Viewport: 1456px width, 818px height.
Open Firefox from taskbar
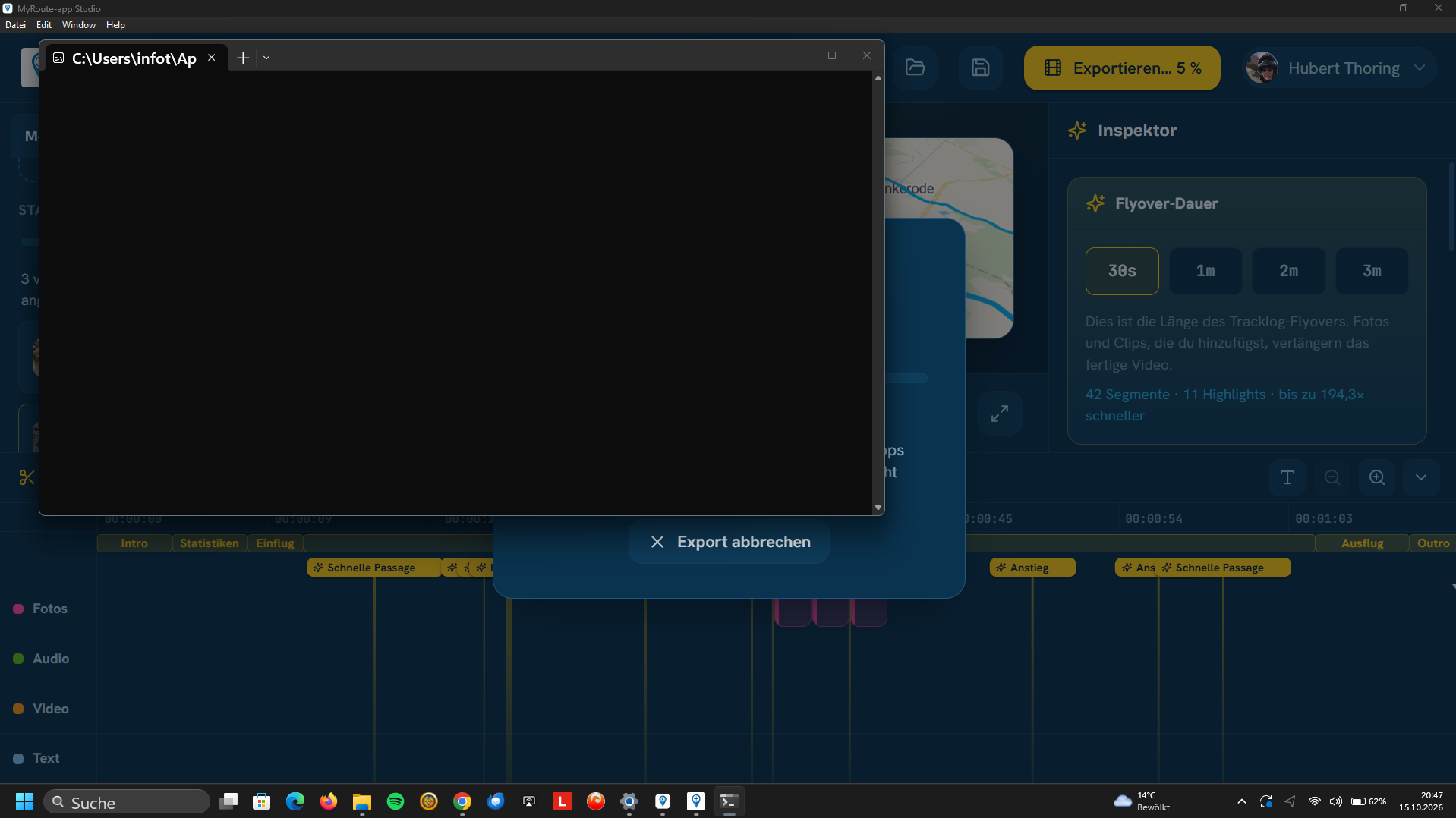pyautogui.click(x=329, y=801)
